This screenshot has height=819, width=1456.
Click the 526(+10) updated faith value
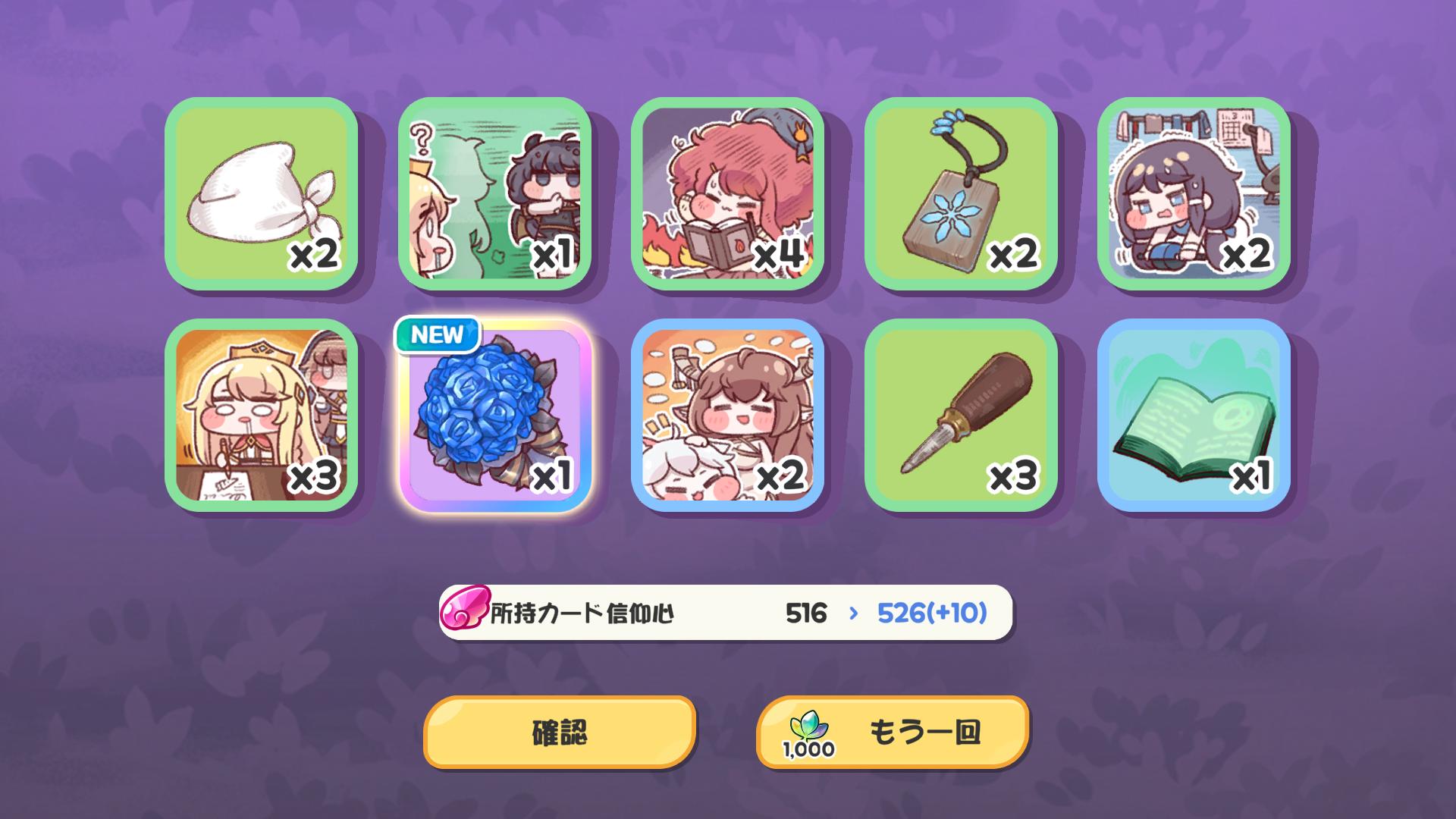coord(932,613)
